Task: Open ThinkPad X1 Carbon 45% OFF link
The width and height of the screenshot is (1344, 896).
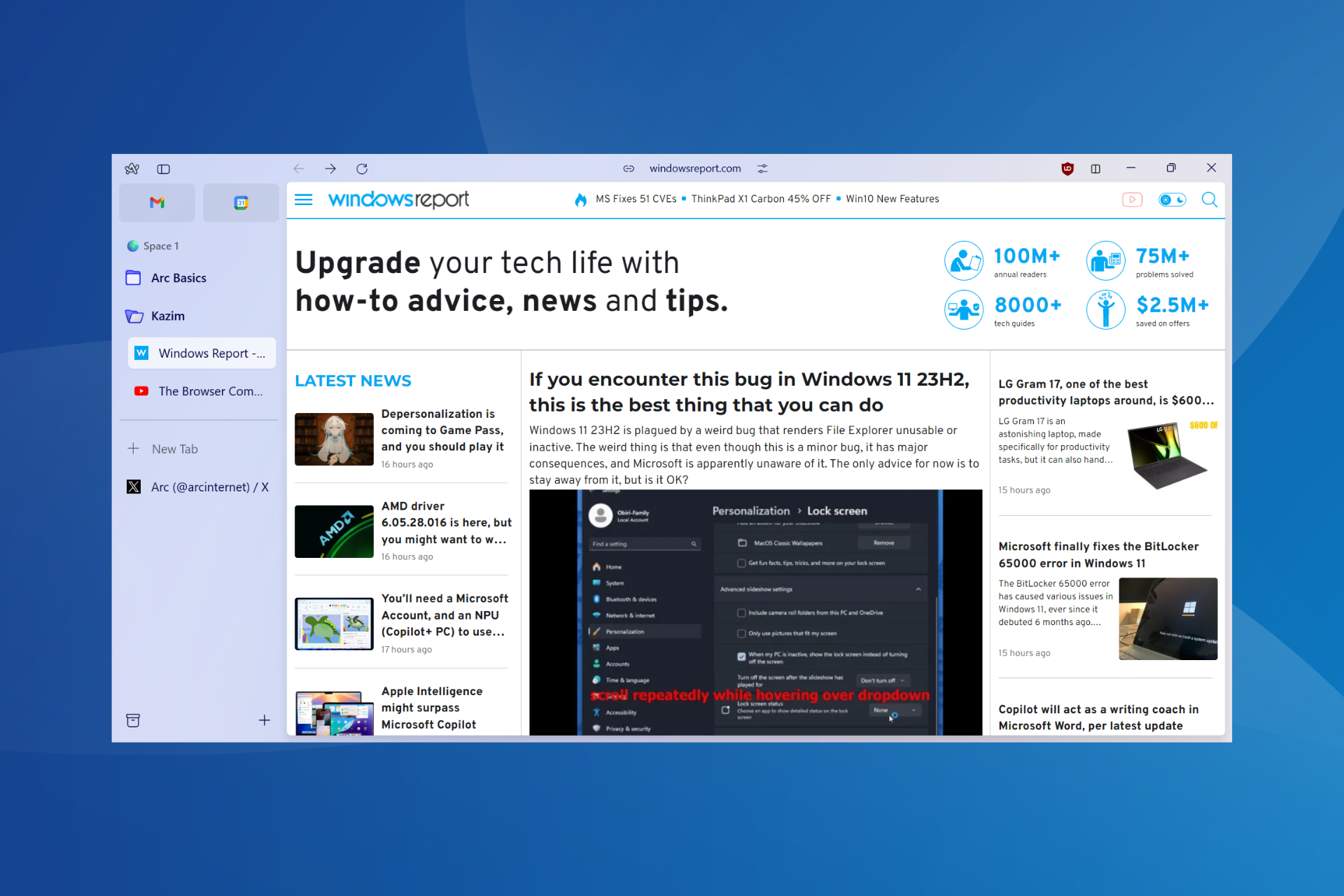Action: coord(761,199)
